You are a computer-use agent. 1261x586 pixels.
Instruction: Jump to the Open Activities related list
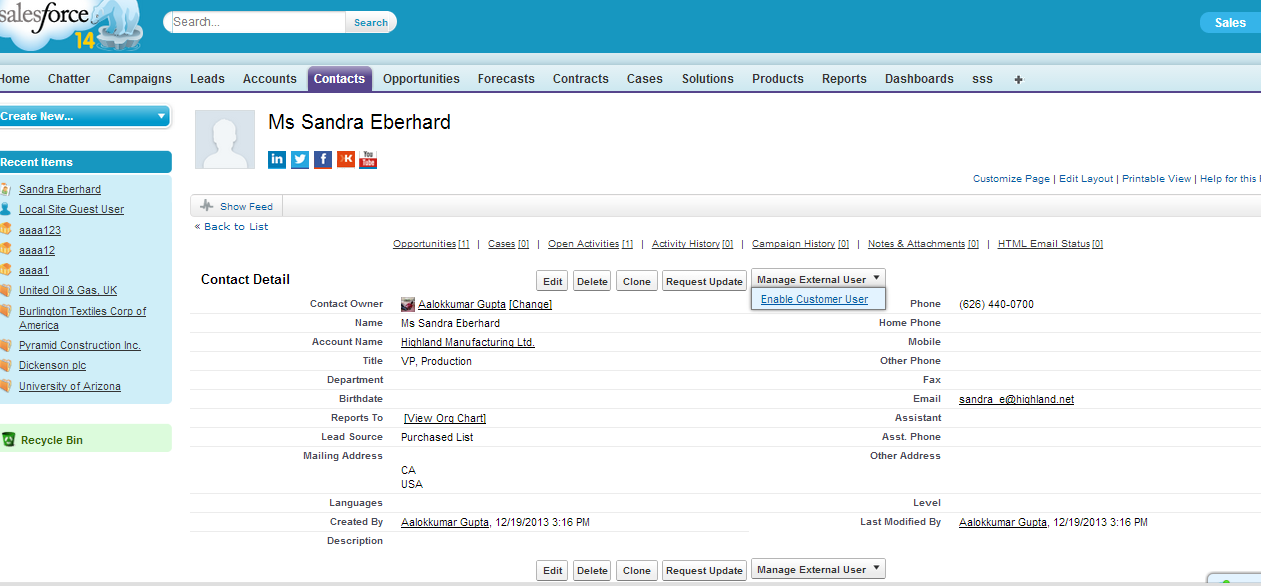tap(590, 244)
